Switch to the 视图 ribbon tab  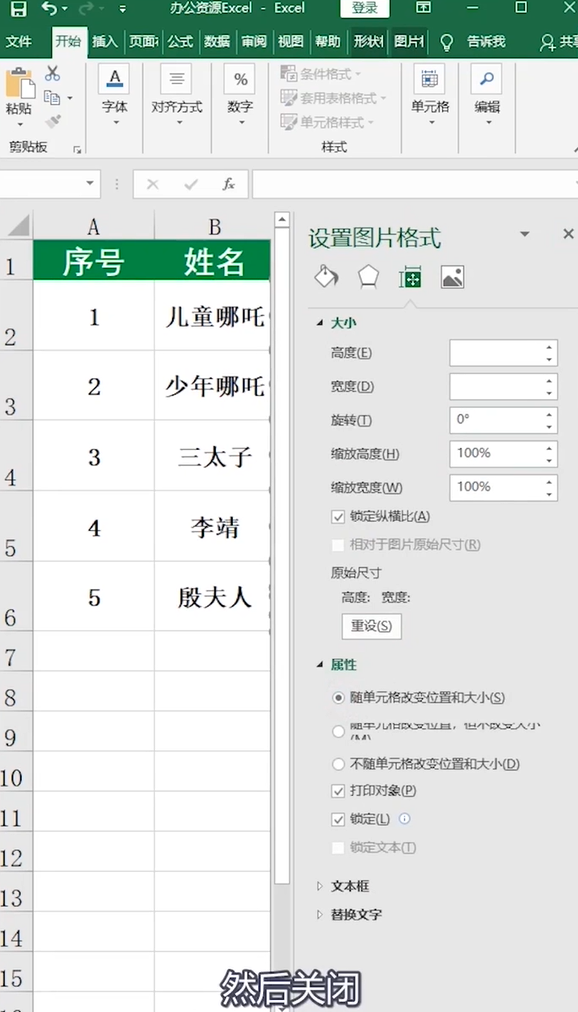pyautogui.click(x=291, y=42)
